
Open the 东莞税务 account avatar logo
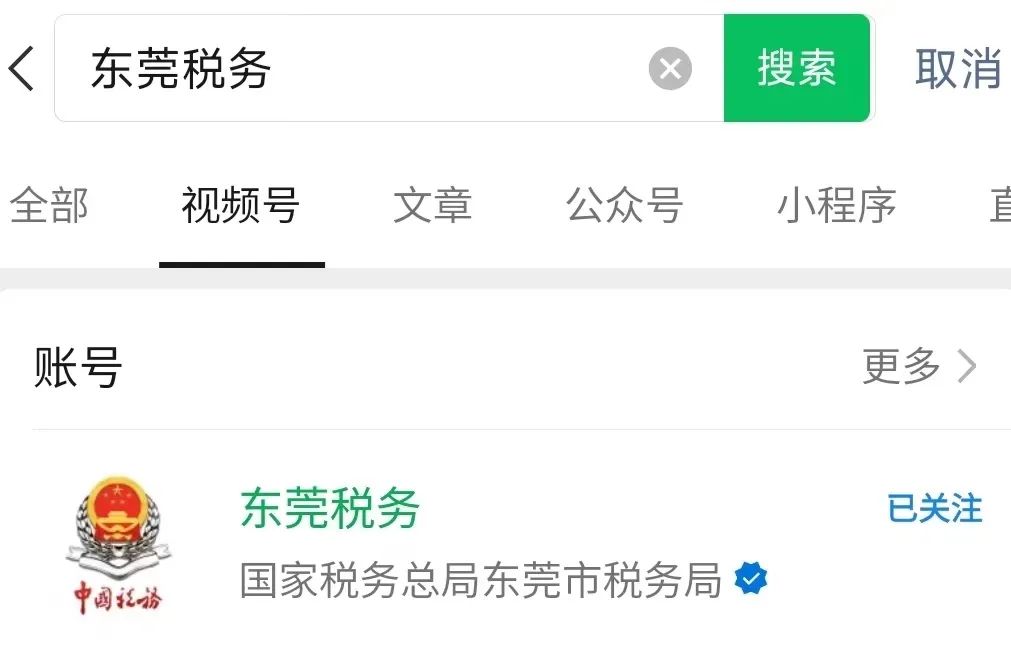point(118,545)
